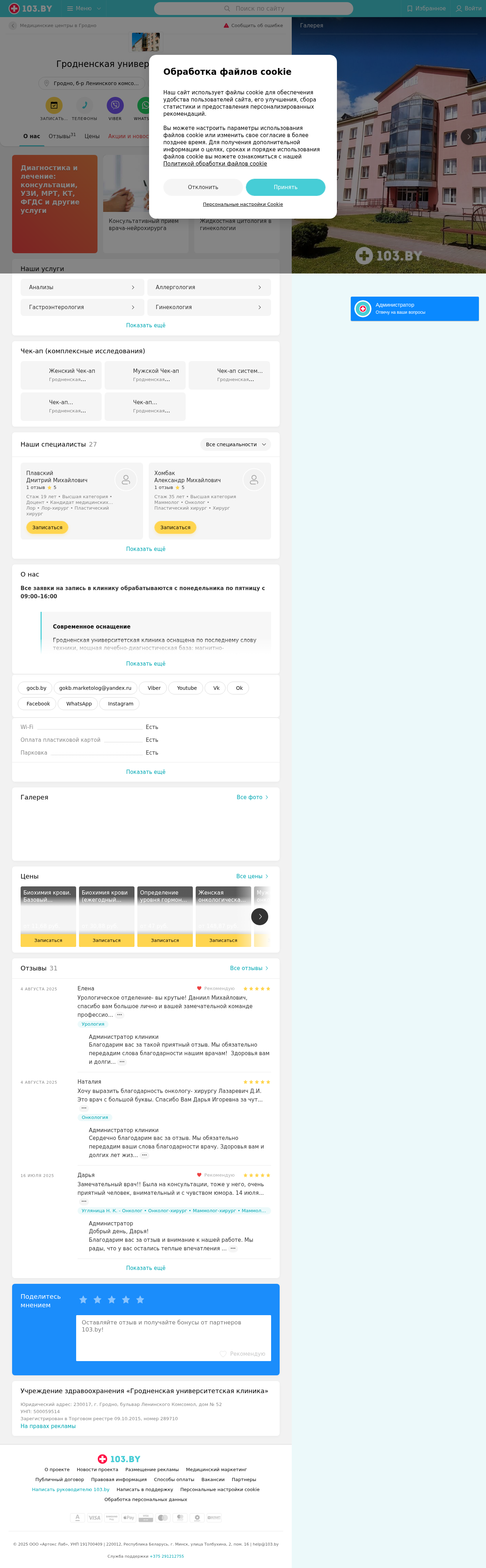Open the Все отзывы link
The image size is (486, 1568).
[x=249, y=968]
